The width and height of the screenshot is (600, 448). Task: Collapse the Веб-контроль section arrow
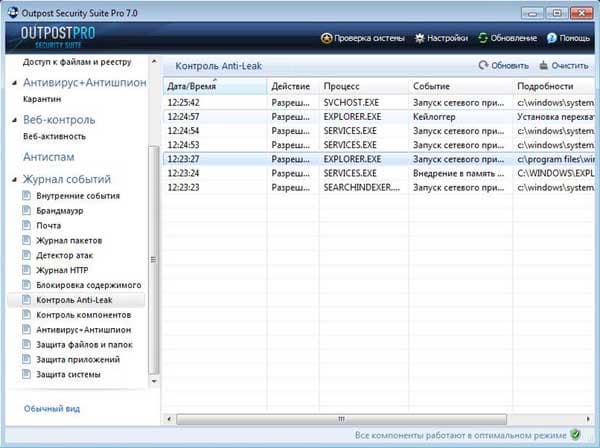[14, 120]
